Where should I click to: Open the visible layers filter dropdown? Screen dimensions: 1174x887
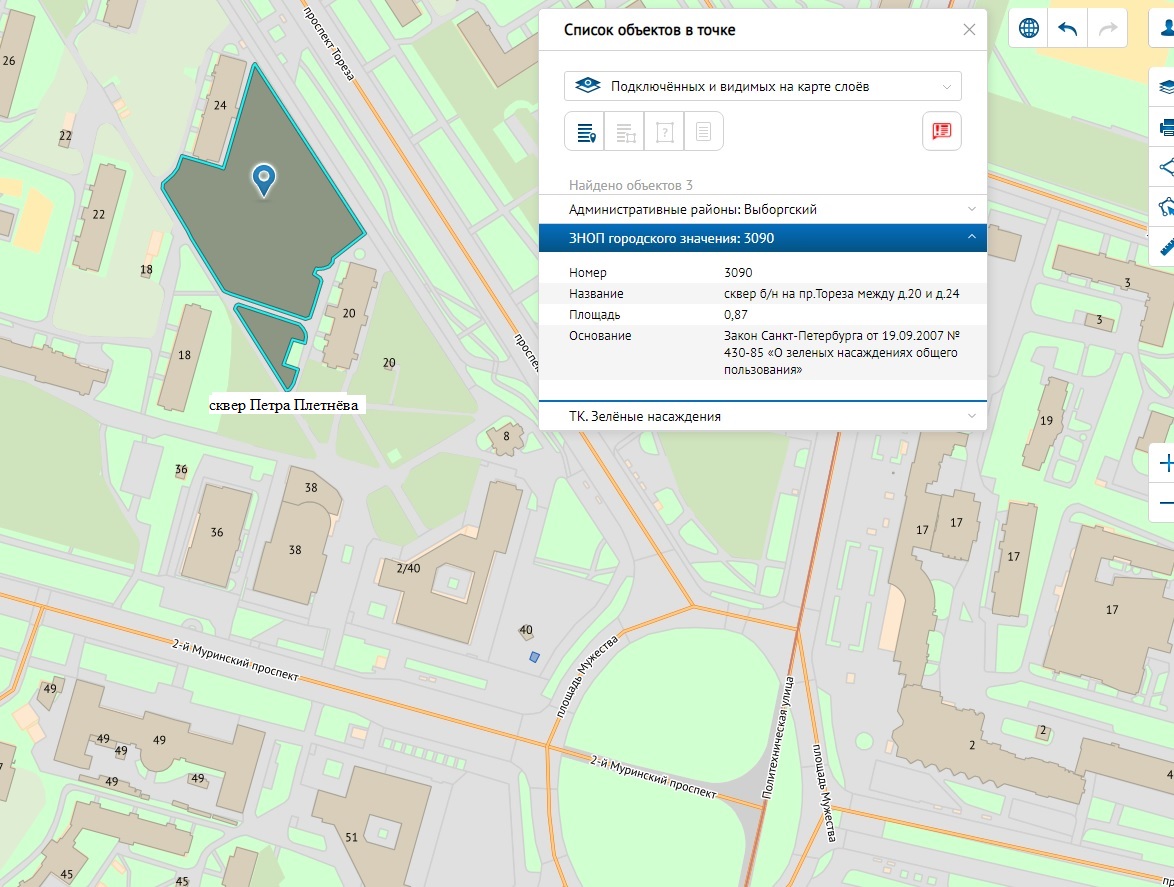click(763, 87)
